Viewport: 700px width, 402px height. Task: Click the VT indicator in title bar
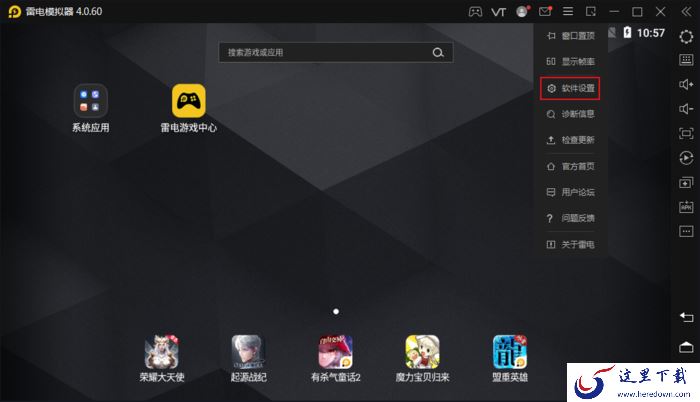tap(498, 12)
